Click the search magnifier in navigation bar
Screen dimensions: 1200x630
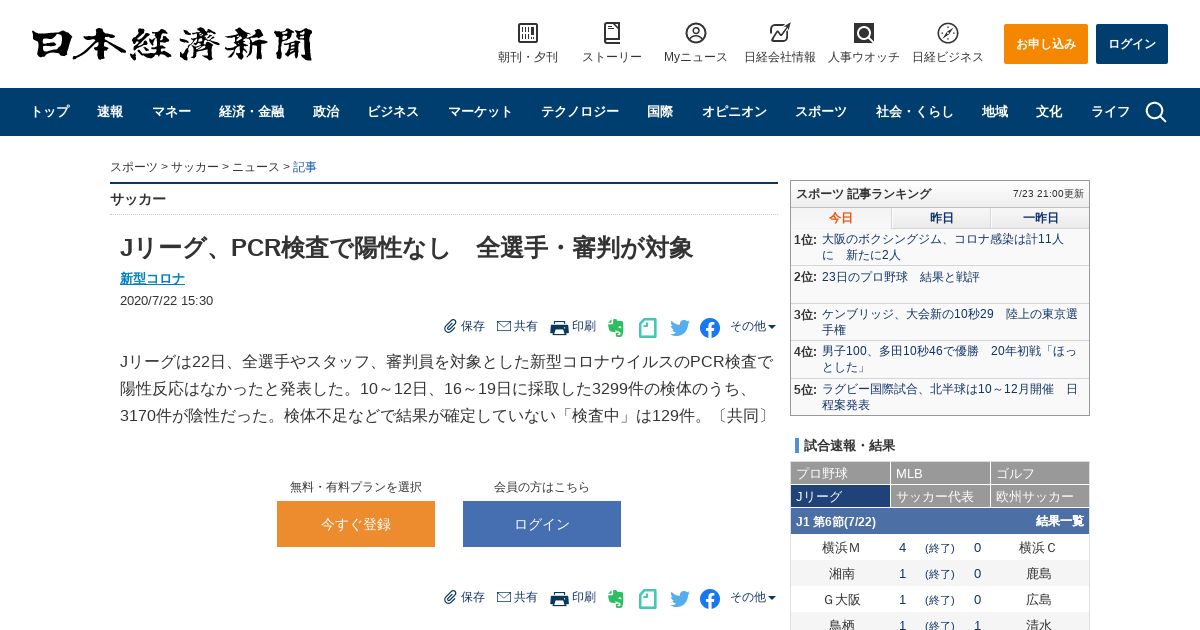tap(1156, 112)
